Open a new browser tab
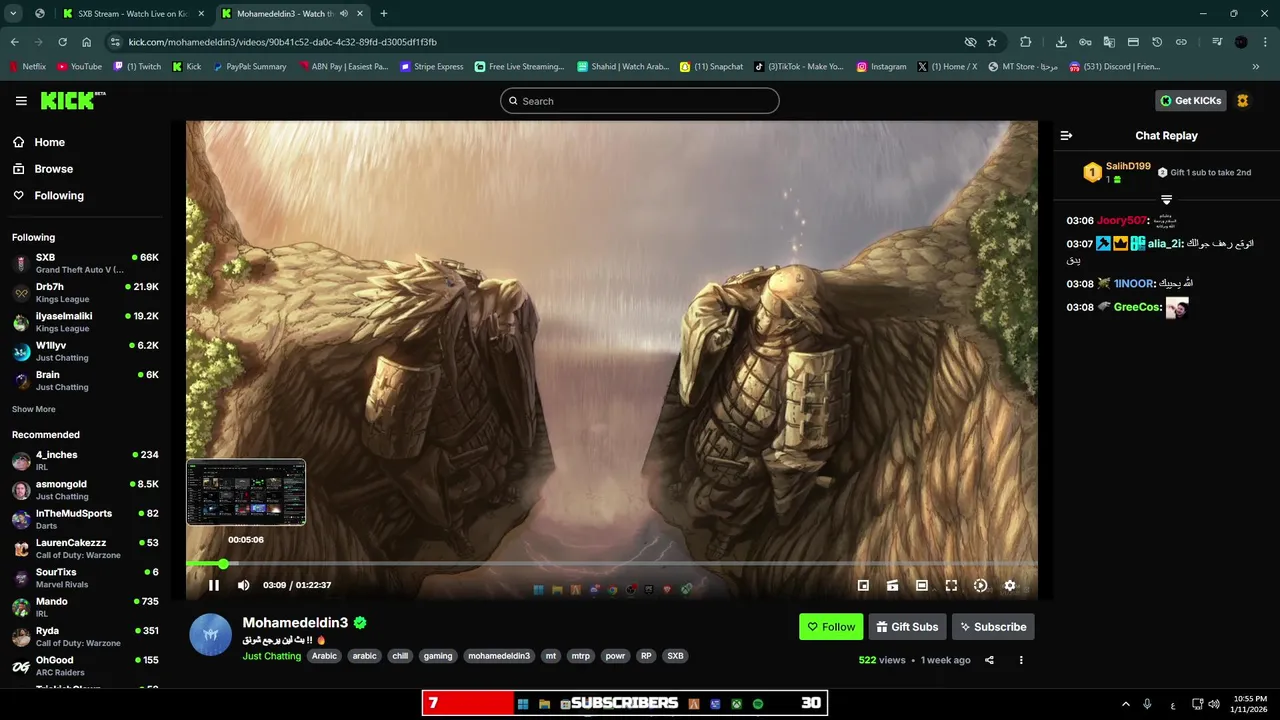This screenshot has height=720, width=1280. (x=384, y=14)
